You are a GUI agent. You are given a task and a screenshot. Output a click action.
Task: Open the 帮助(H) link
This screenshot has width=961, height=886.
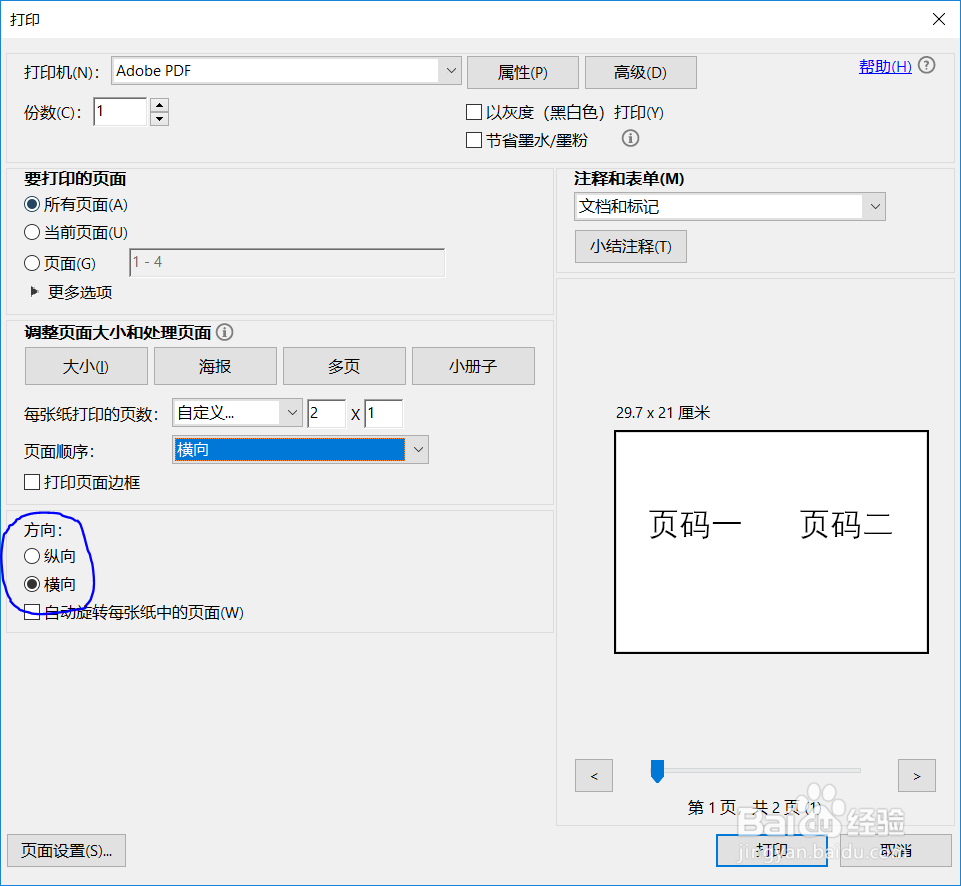[884, 65]
